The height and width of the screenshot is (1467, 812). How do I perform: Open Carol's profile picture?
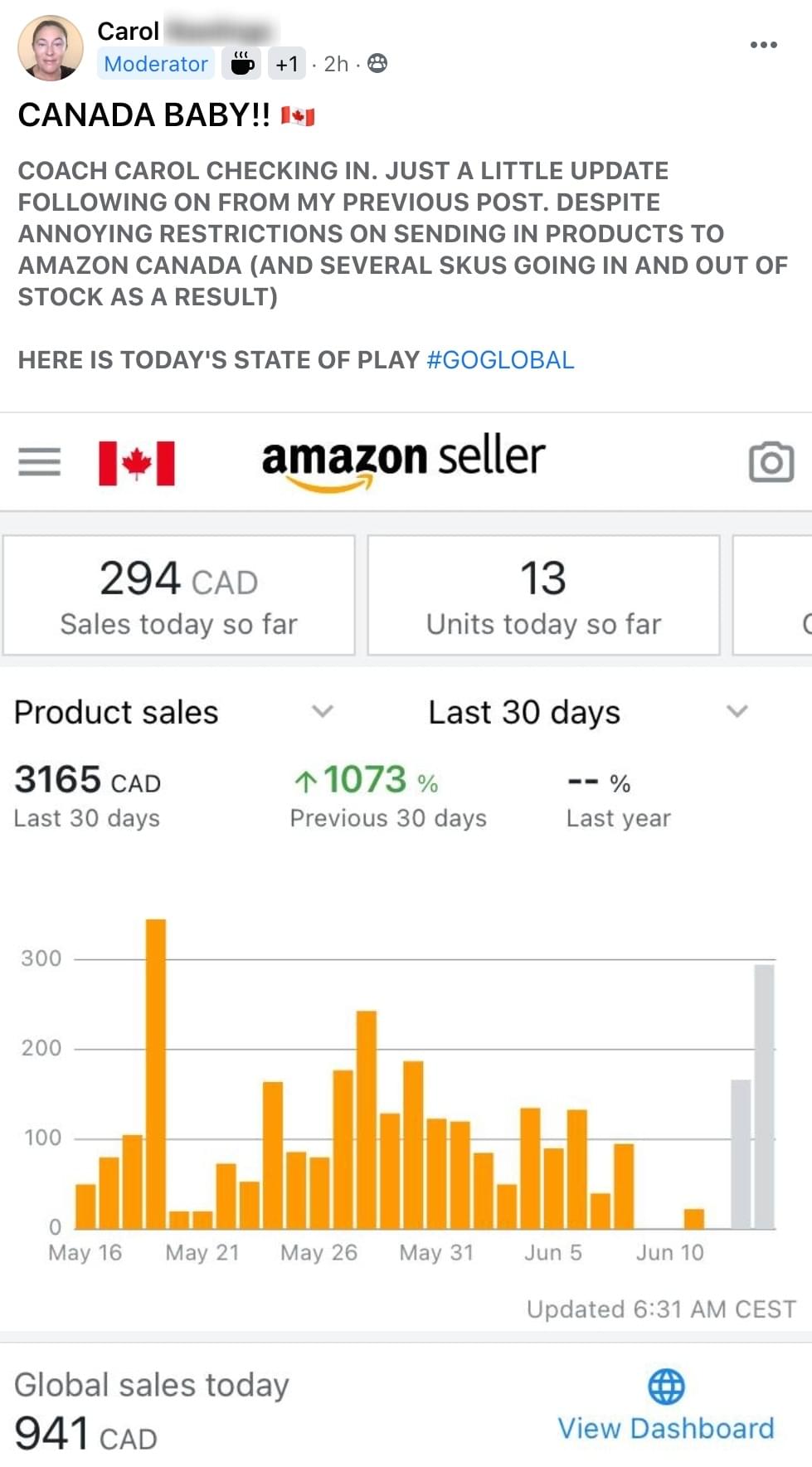coord(51,48)
